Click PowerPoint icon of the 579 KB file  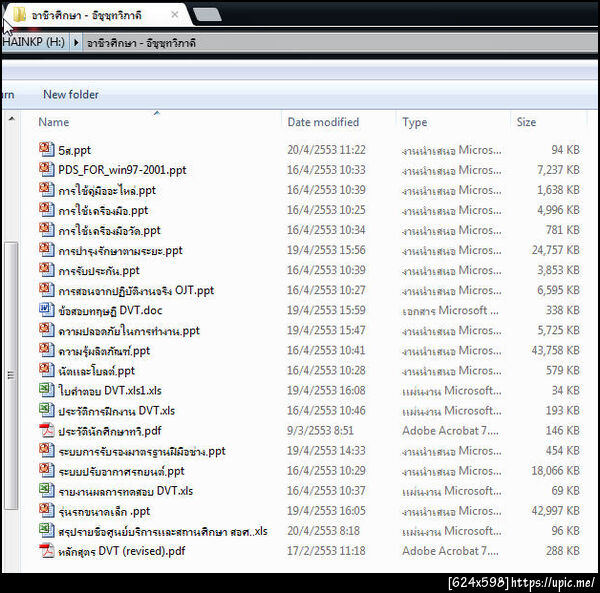coord(47,370)
